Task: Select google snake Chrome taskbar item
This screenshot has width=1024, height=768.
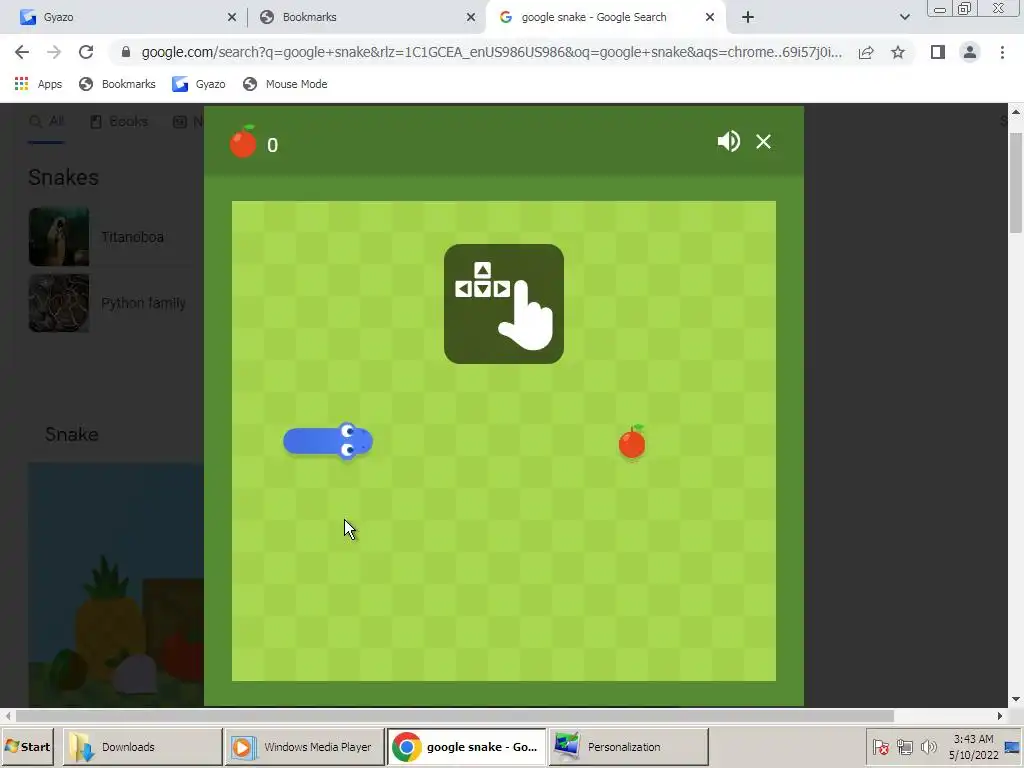Action: (x=466, y=746)
